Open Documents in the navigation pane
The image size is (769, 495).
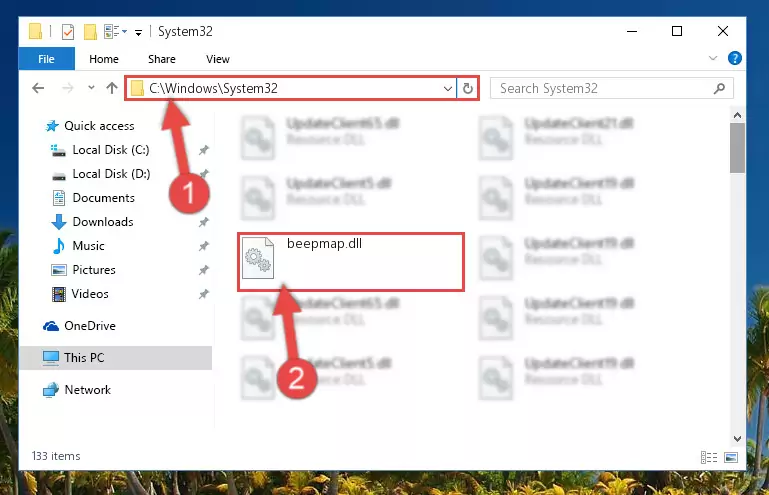pyautogui.click(x=103, y=198)
